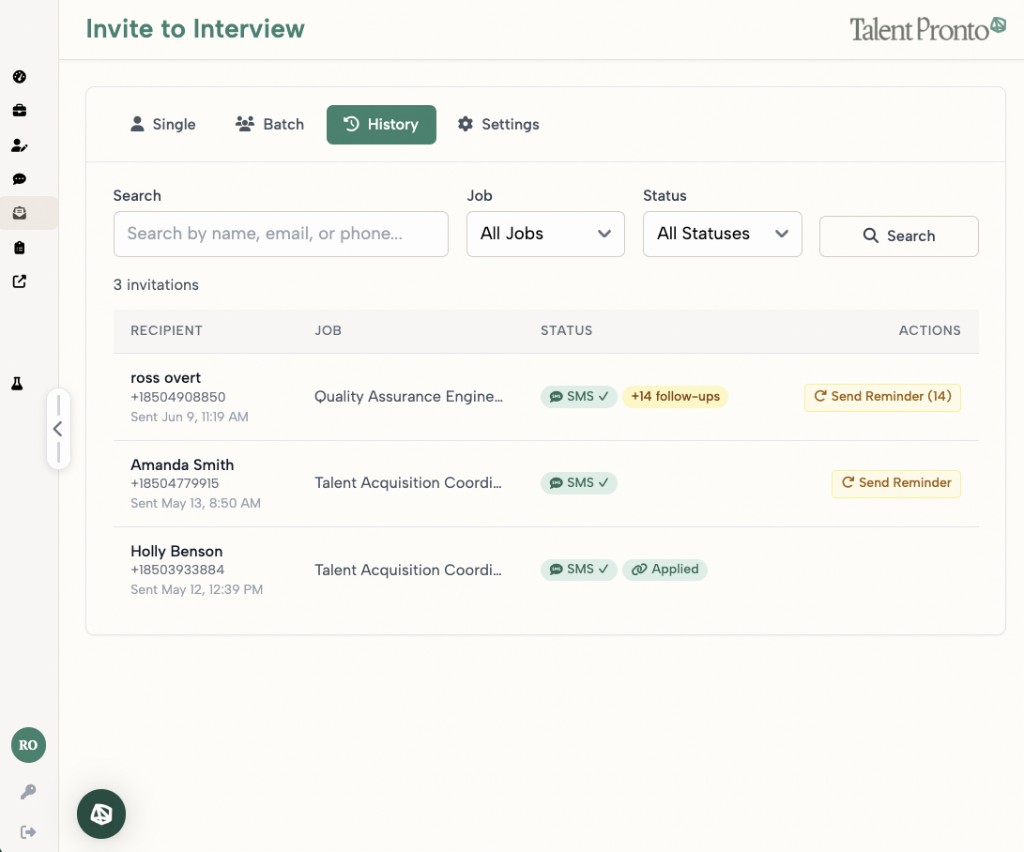Click Sent Jun 9, 11:19 AM timestamp

[189, 417]
